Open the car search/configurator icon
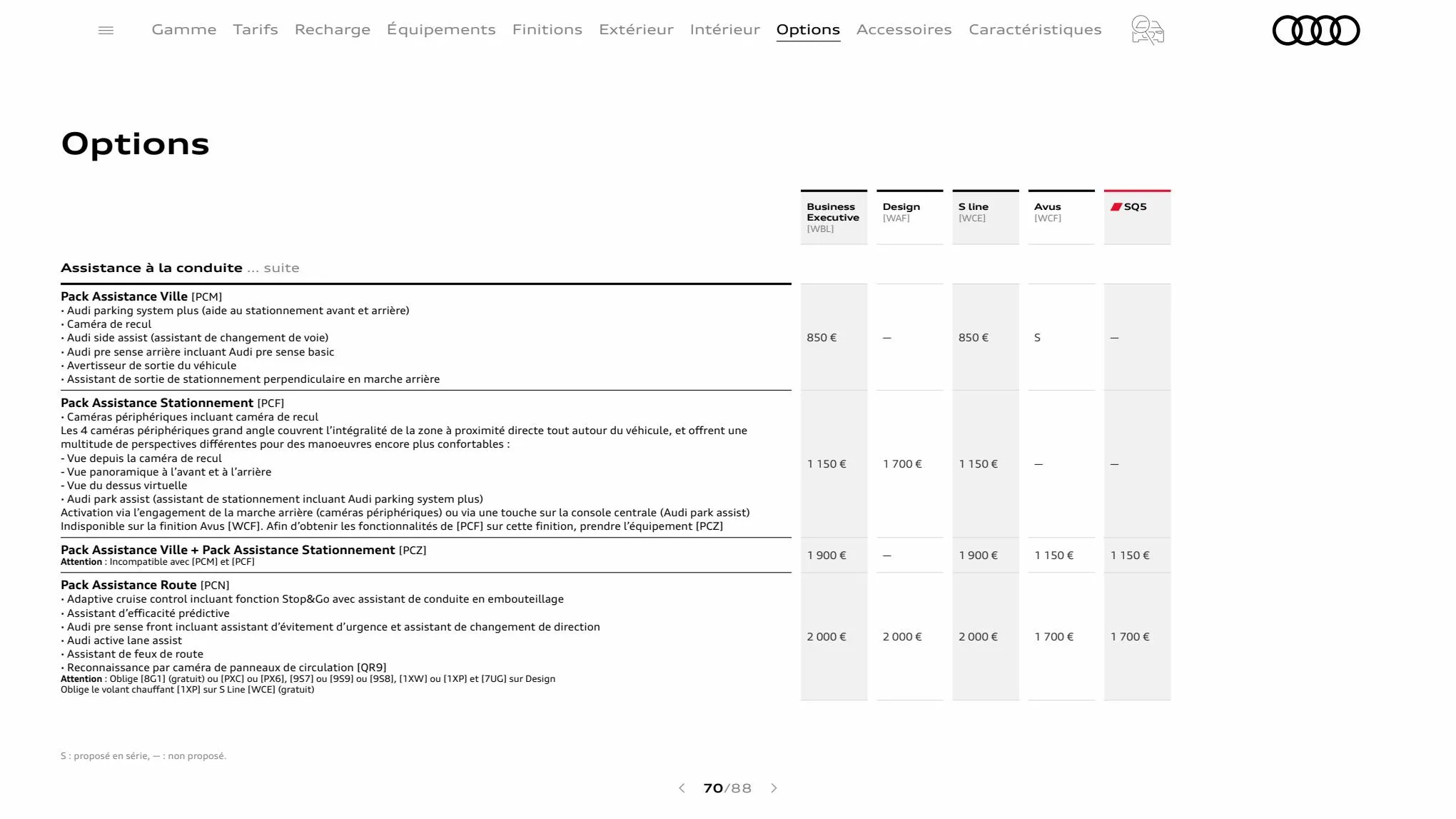The height and width of the screenshot is (819, 1456). click(1148, 30)
